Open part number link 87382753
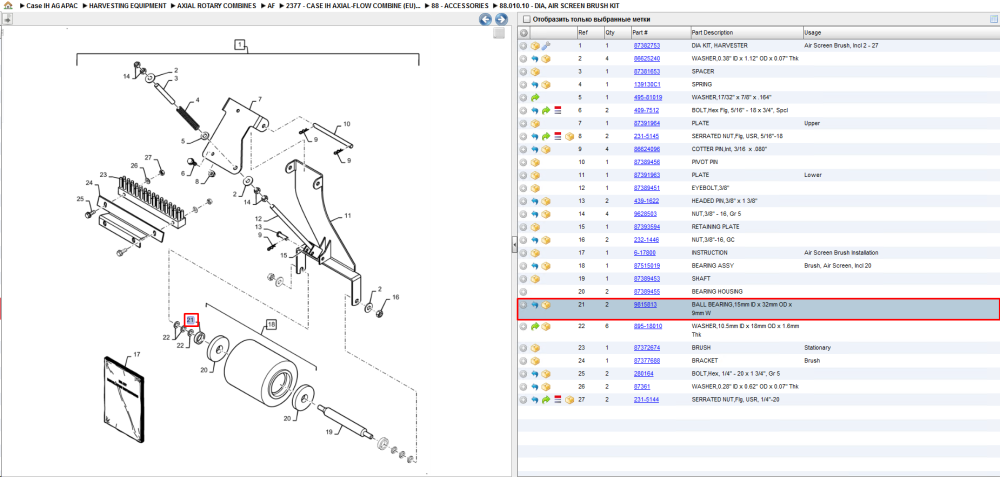Image resolution: width=1000 pixels, height=477 pixels. tap(646, 46)
